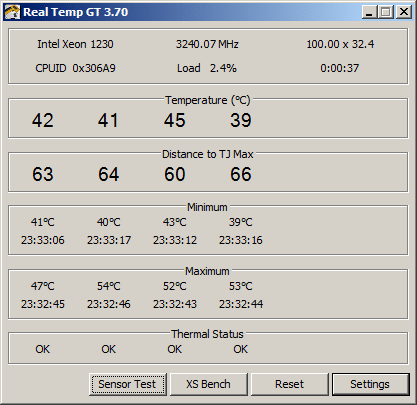Image resolution: width=417 pixels, height=405 pixels.
Task: Click the core temperature reading 39
Action: (x=241, y=120)
